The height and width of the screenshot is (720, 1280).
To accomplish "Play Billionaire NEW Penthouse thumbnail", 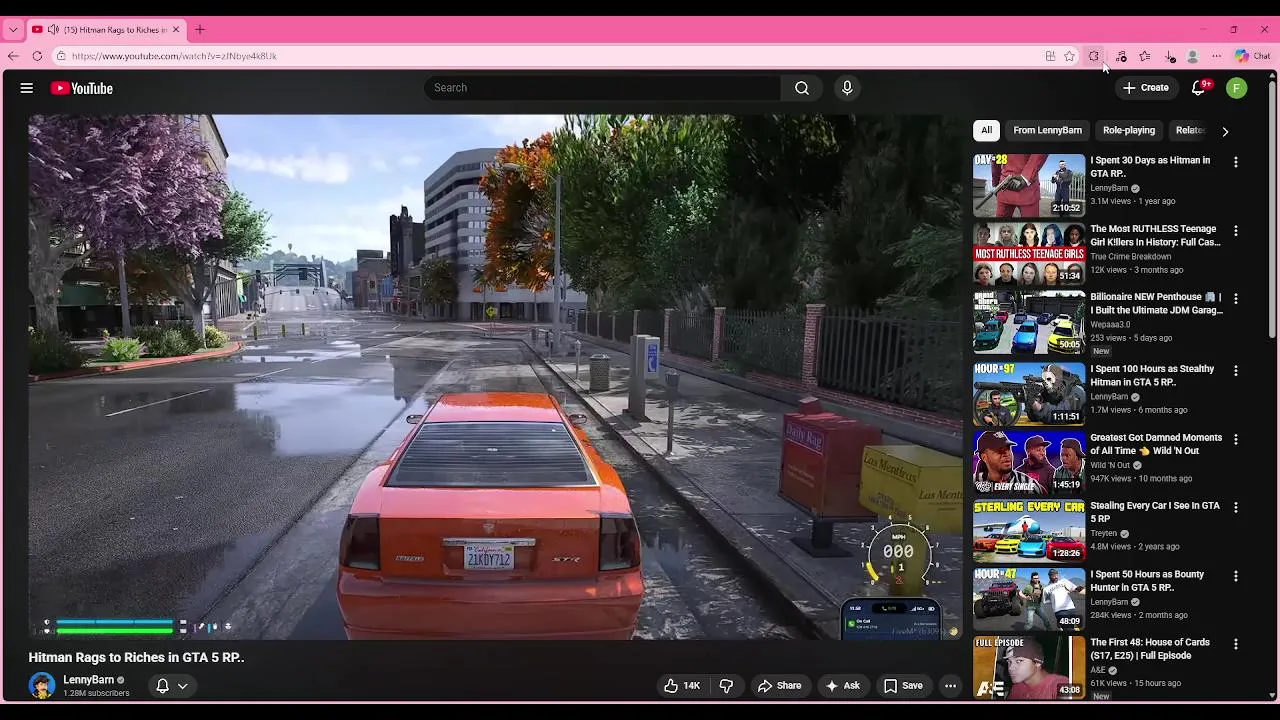I will pyautogui.click(x=1029, y=323).
